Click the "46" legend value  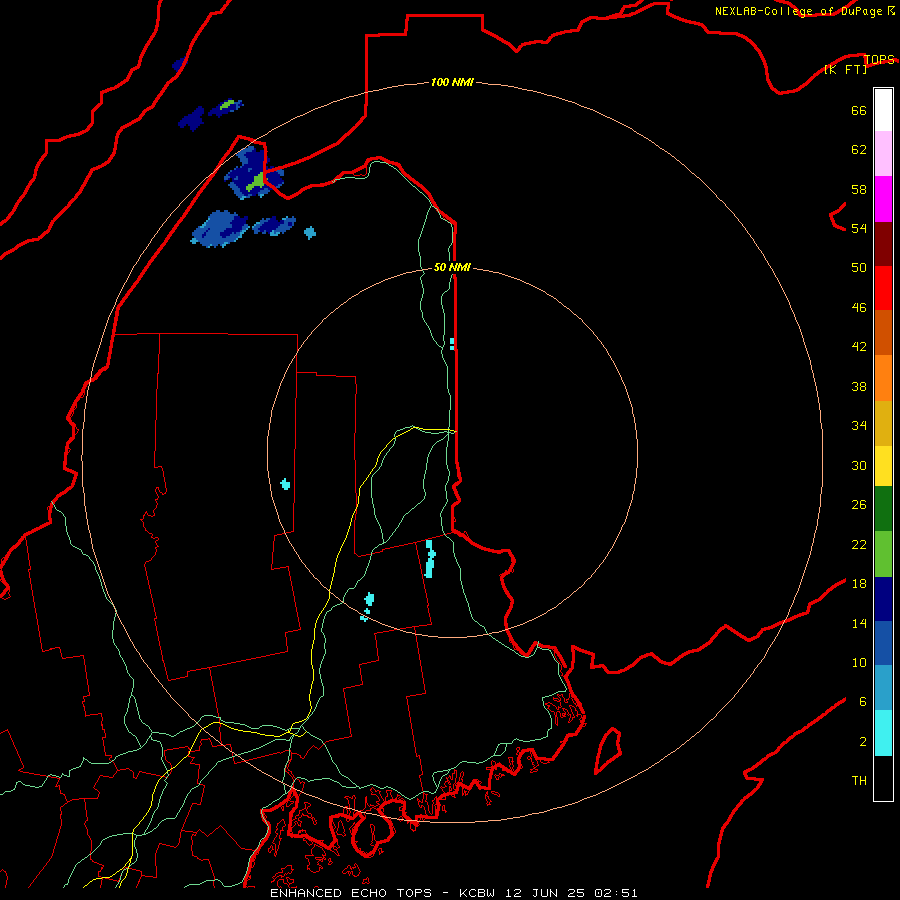859,308
